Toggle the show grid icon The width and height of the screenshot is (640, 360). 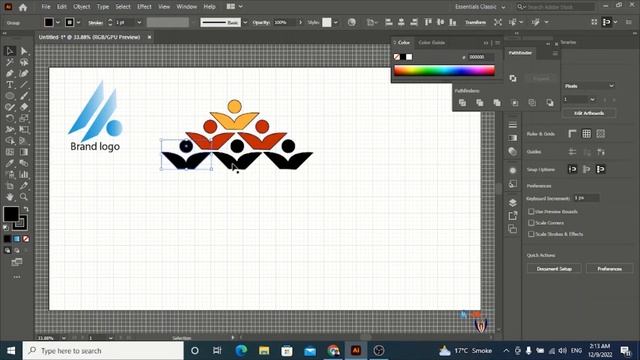click(x=587, y=133)
